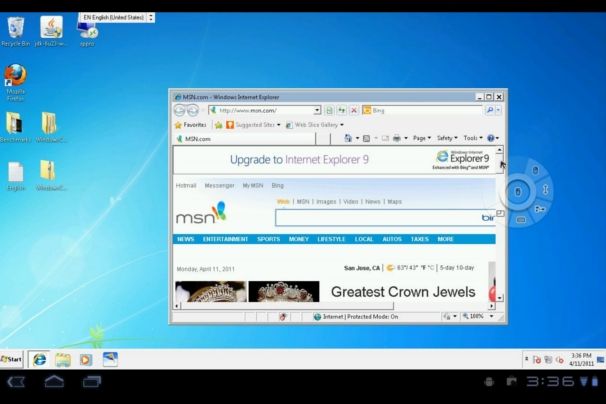606x404 pixels.
Task: Click the vertical scrollbar down arrow in IE
Action: coord(500,298)
